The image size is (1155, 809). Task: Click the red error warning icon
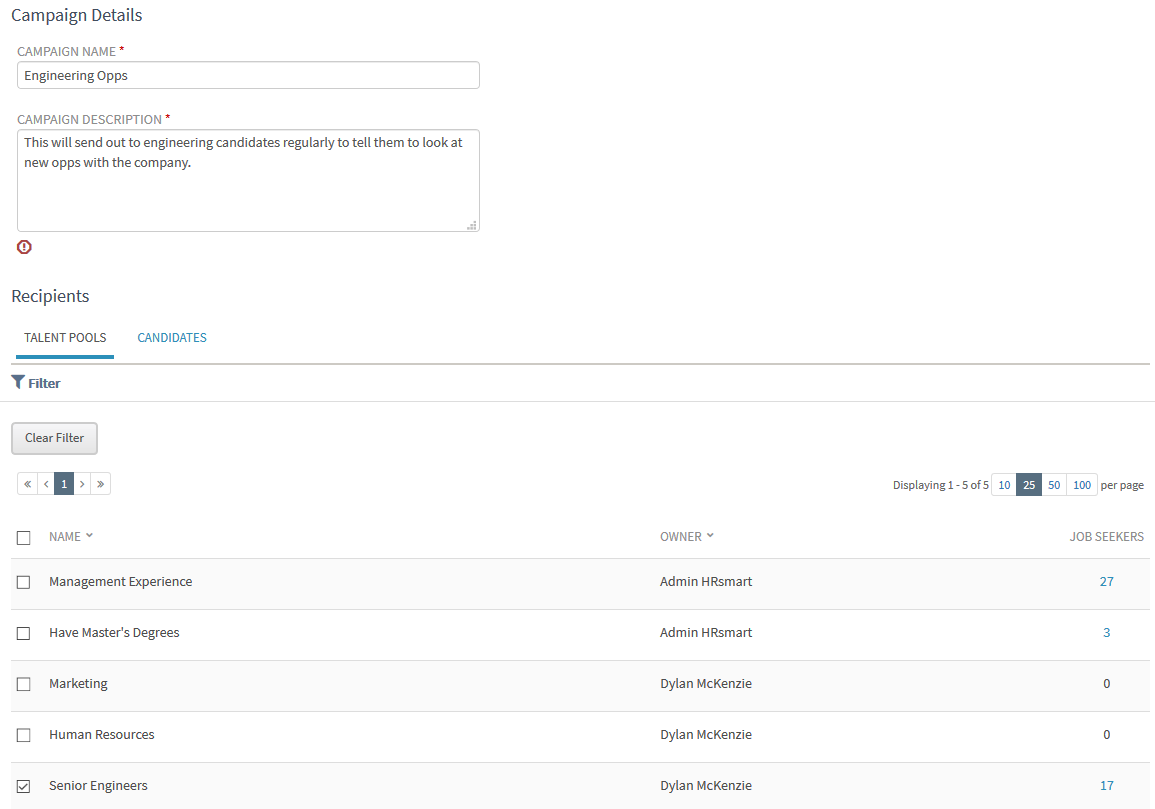(x=24, y=247)
